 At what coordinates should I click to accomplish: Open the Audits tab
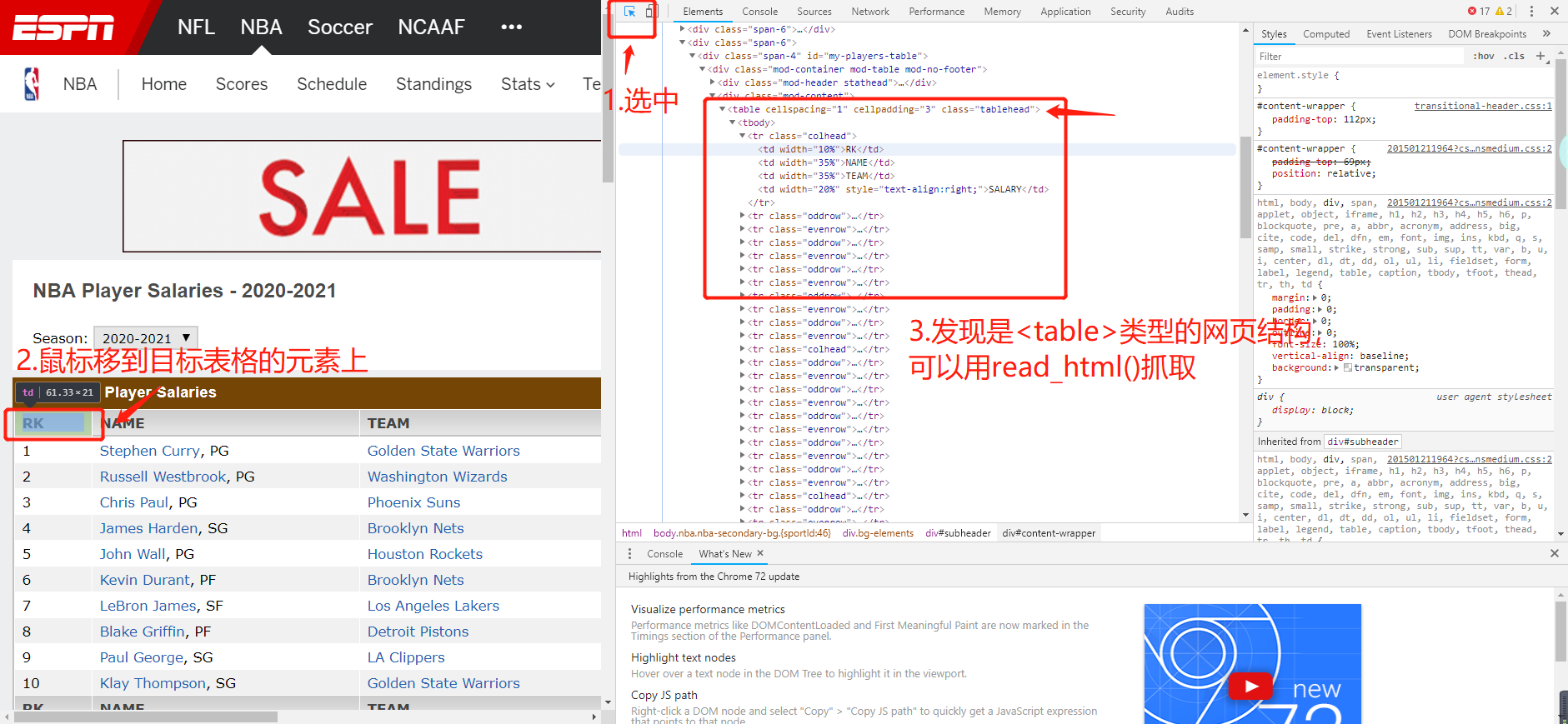coord(1180,11)
